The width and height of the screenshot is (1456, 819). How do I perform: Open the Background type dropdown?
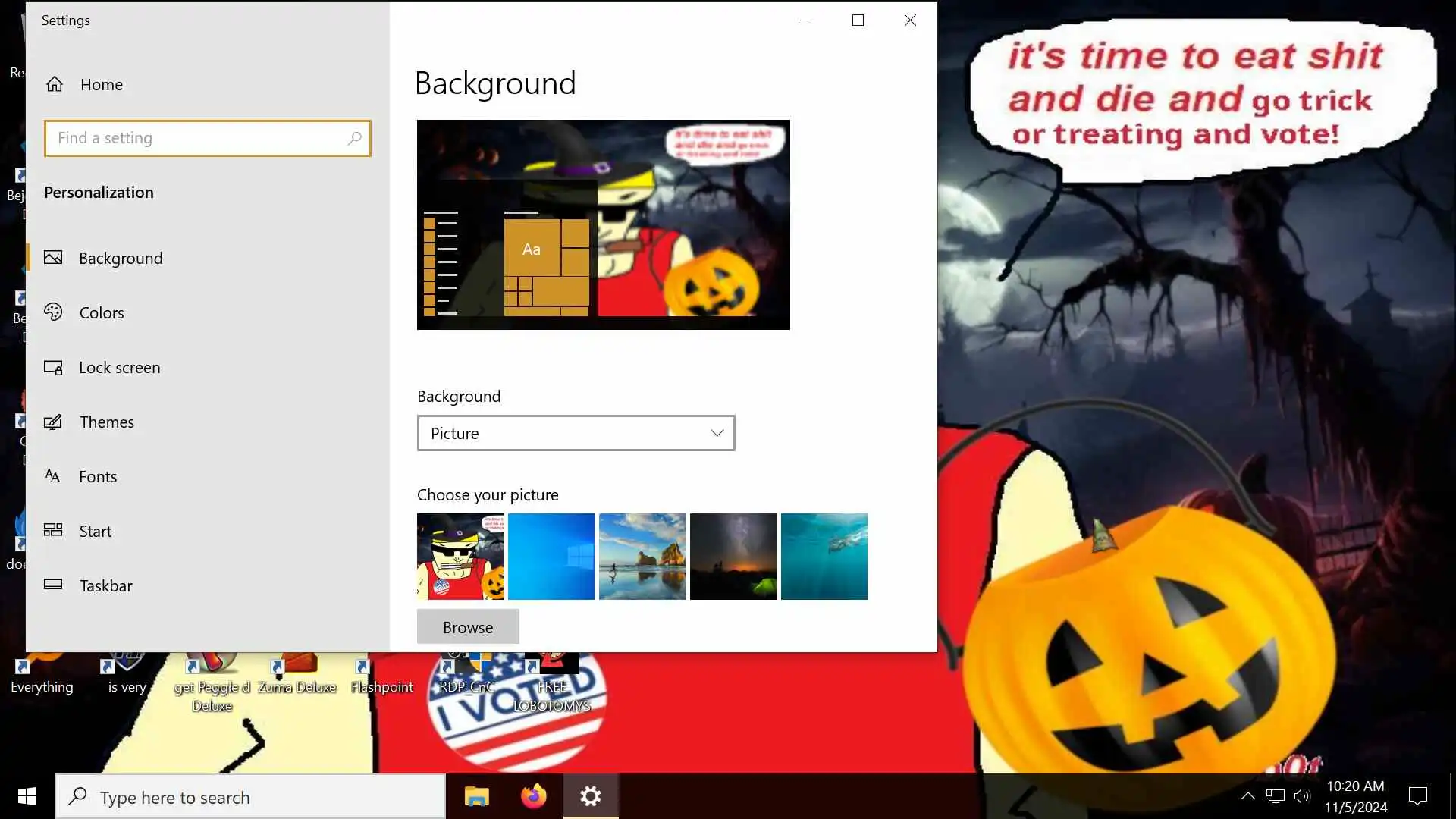[x=576, y=433]
